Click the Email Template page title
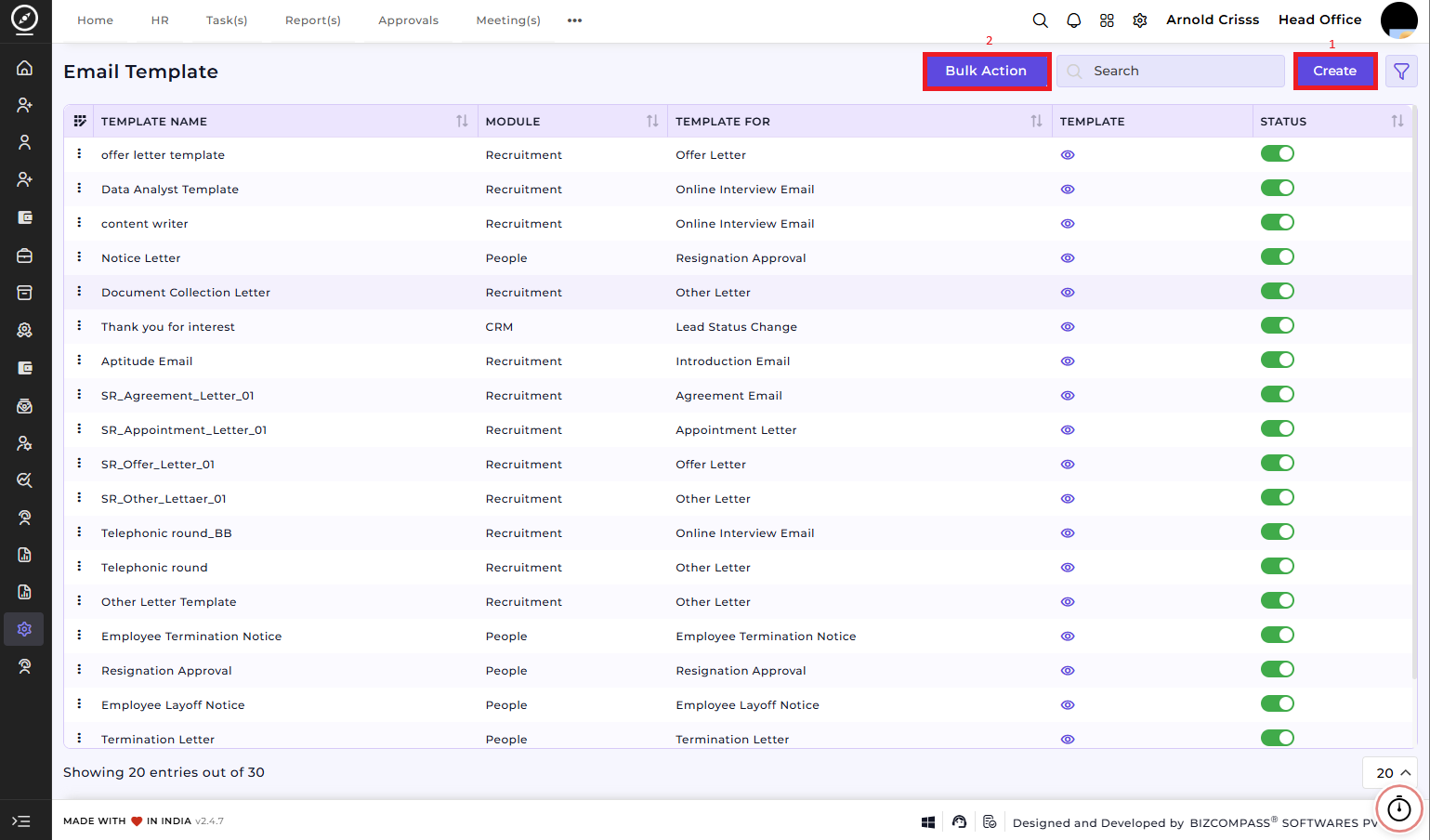This screenshot has height=840, width=1430. pyautogui.click(x=140, y=72)
